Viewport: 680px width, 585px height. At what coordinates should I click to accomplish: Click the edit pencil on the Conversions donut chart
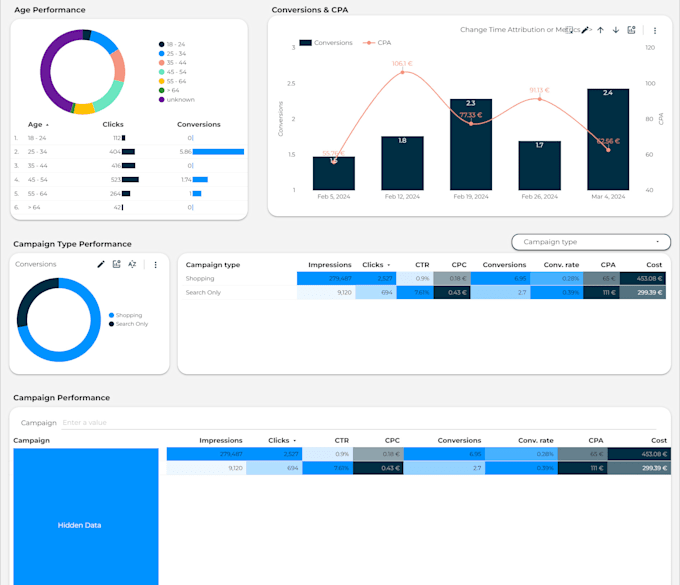pos(101,264)
